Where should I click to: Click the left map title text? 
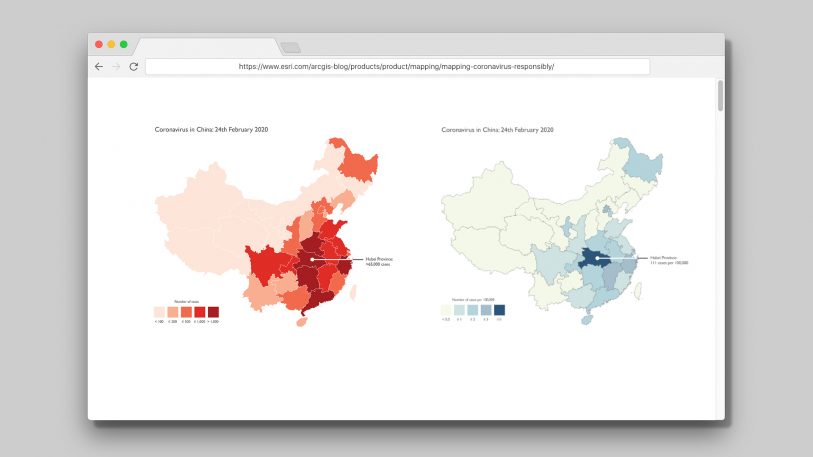(x=211, y=130)
